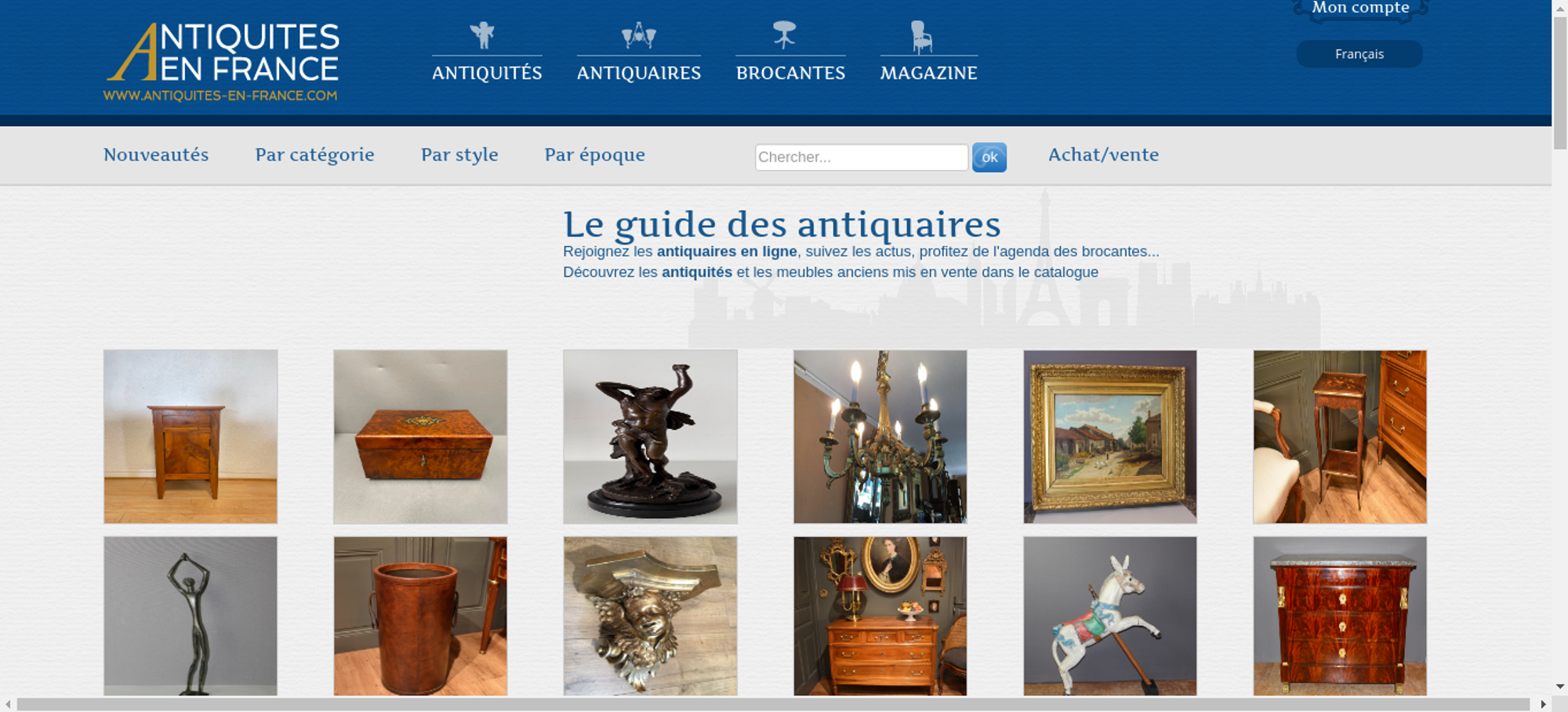Open the carousel horse thumbnail
Viewport: 1568px width, 712px height.
tap(1110, 616)
